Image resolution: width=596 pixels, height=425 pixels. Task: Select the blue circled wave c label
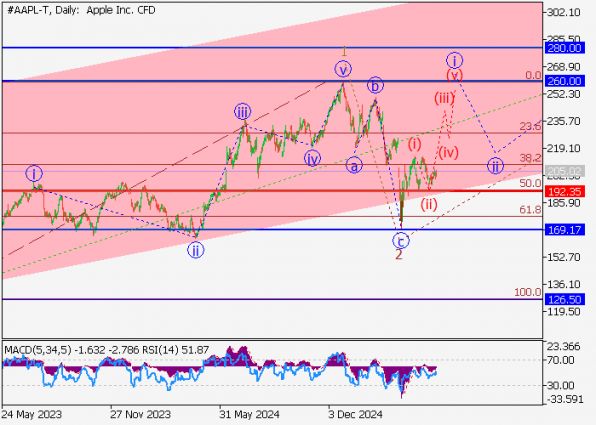[x=401, y=241]
